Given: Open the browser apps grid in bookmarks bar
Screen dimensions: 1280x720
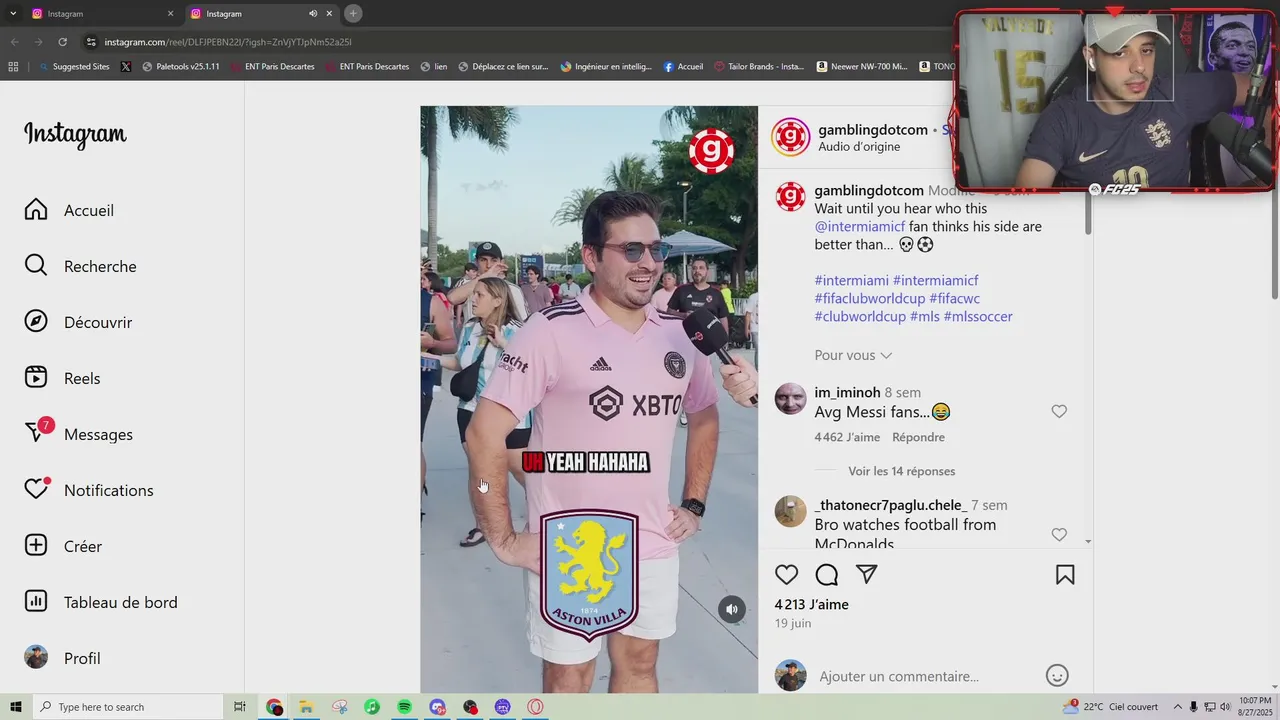Looking at the screenshot, I should pos(13,67).
